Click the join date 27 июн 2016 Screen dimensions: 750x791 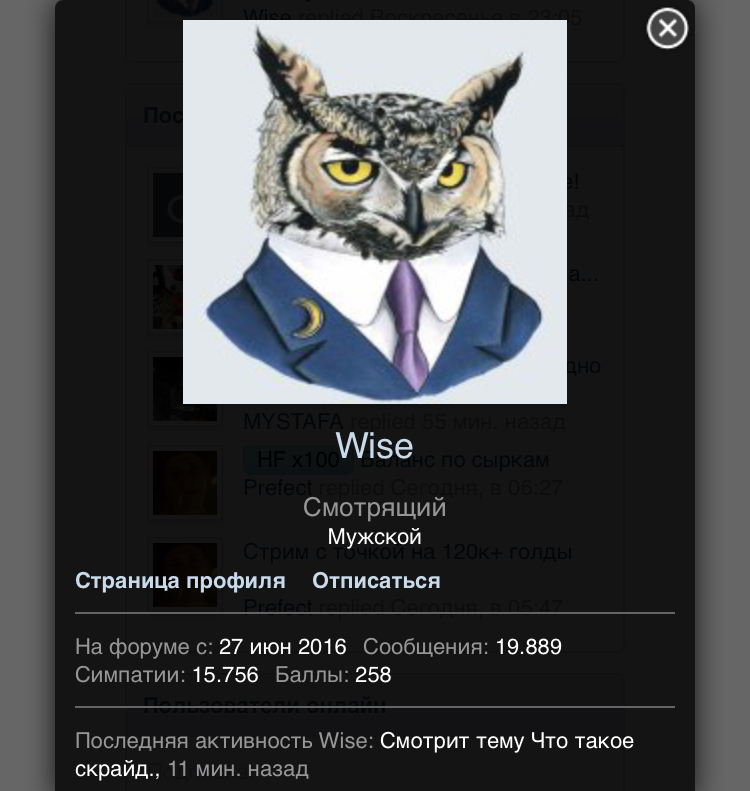[x=282, y=647]
